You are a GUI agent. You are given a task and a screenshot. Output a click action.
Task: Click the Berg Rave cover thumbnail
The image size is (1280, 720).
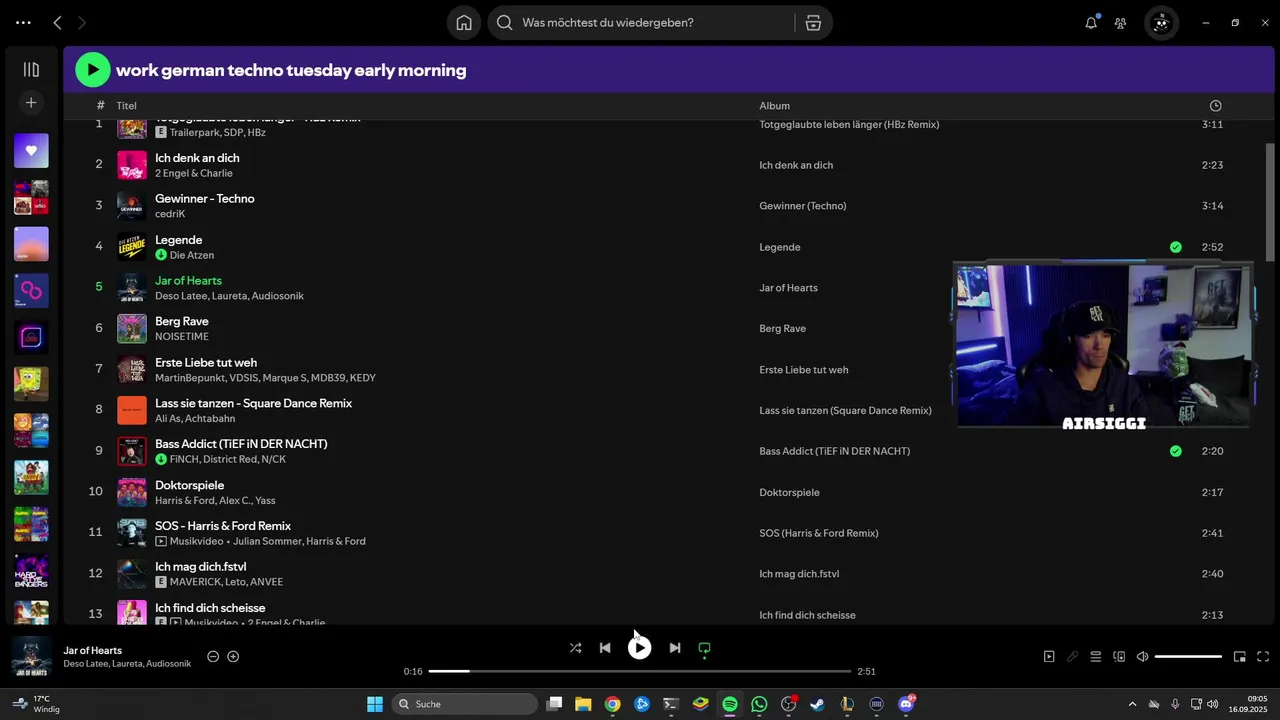point(132,328)
